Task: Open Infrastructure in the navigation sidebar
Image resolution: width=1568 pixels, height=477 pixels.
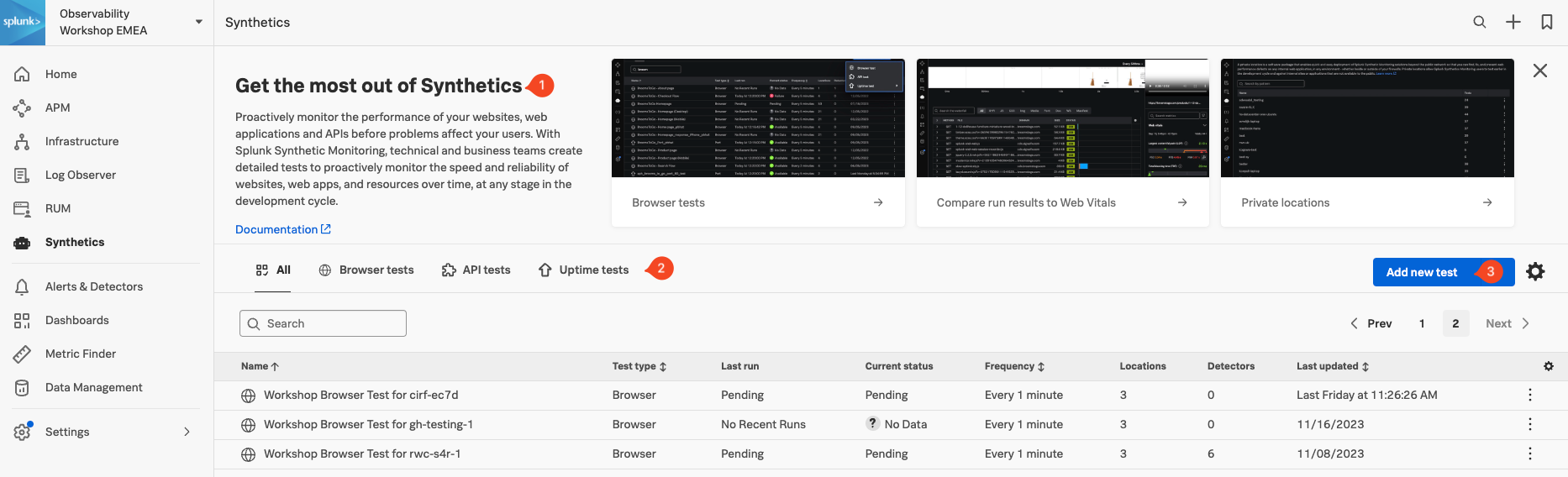Action: coord(82,141)
